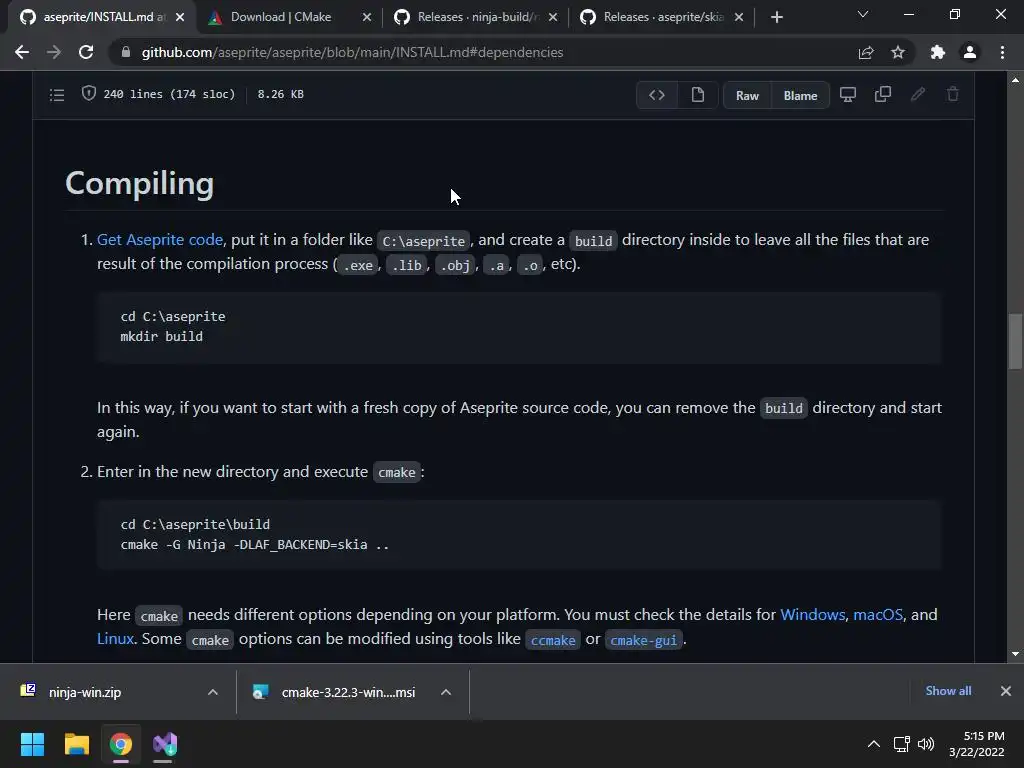
Task: Close the downloads bar
Action: 1006,691
